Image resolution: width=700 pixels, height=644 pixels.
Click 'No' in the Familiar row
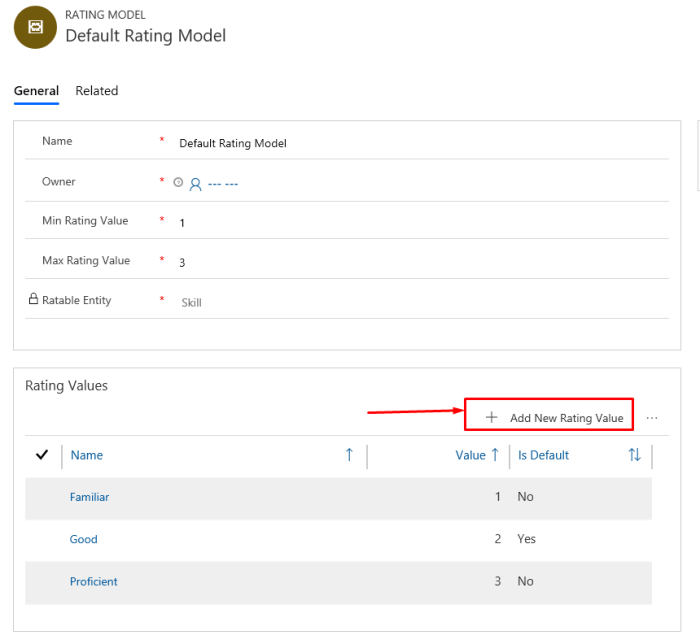click(x=525, y=497)
